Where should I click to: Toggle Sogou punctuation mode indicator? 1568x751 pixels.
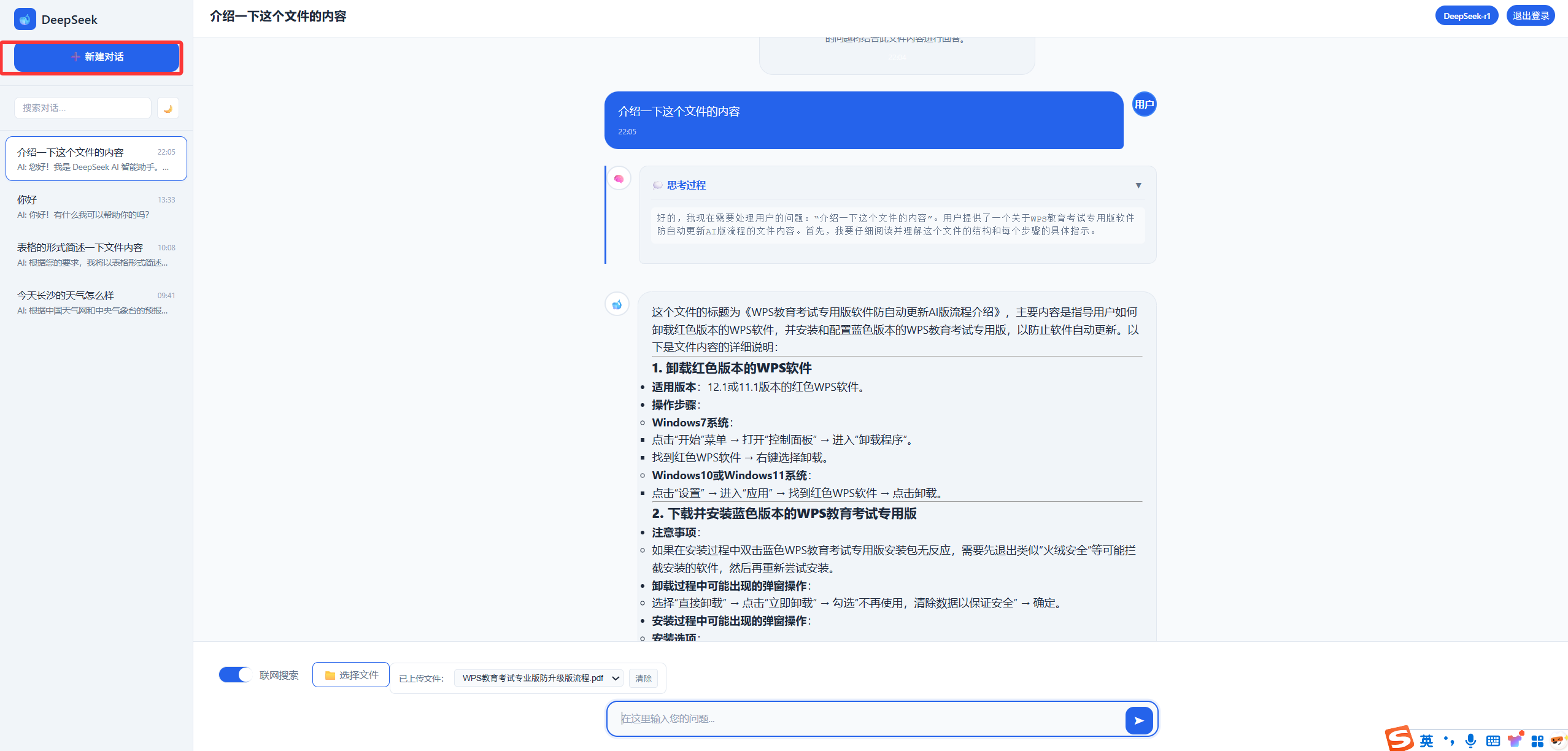1449,741
